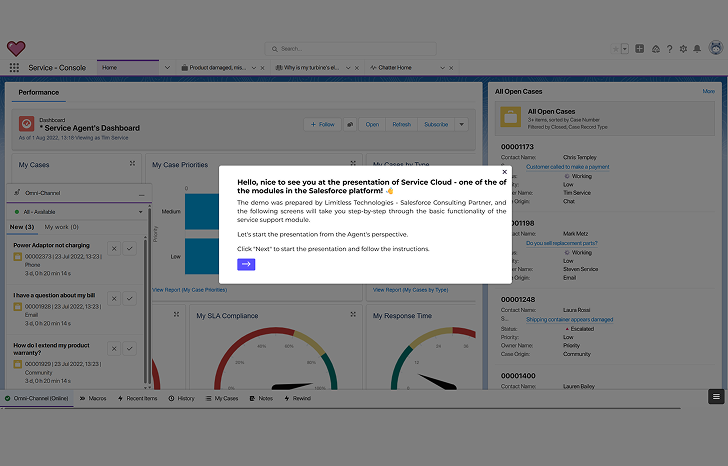Image resolution: width=728 pixels, height=466 pixels.
Task: Open the Notes utility item
Action: click(261, 398)
